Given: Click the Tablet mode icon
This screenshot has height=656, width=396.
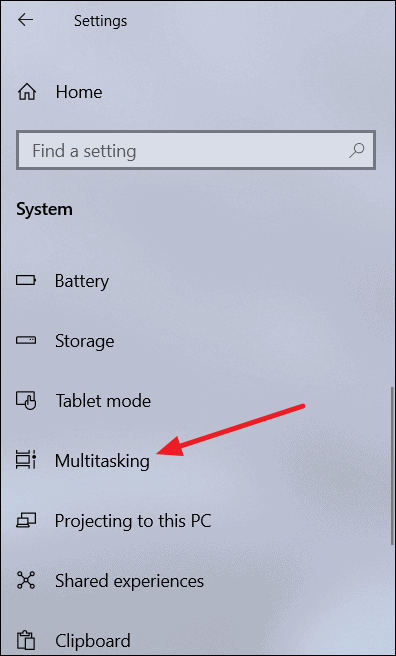Looking at the screenshot, I should pyautogui.click(x=26, y=400).
